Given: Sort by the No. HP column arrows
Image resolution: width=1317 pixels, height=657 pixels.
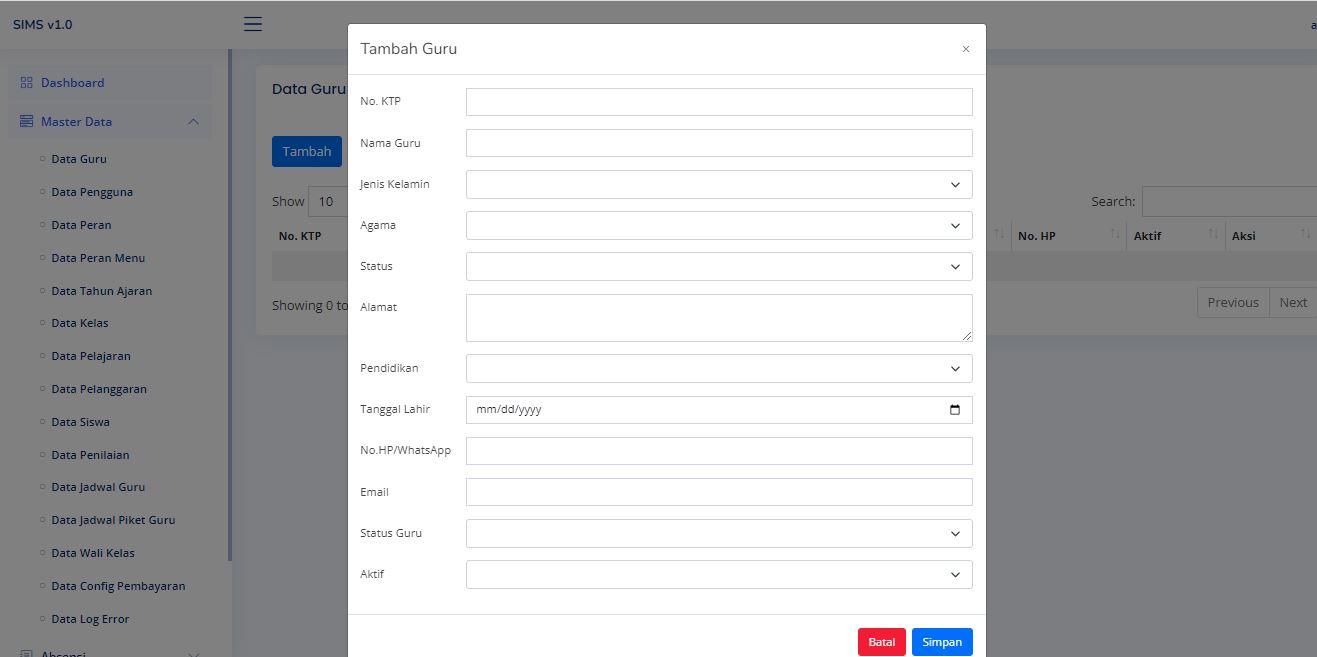Looking at the screenshot, I should [1114, 235].
